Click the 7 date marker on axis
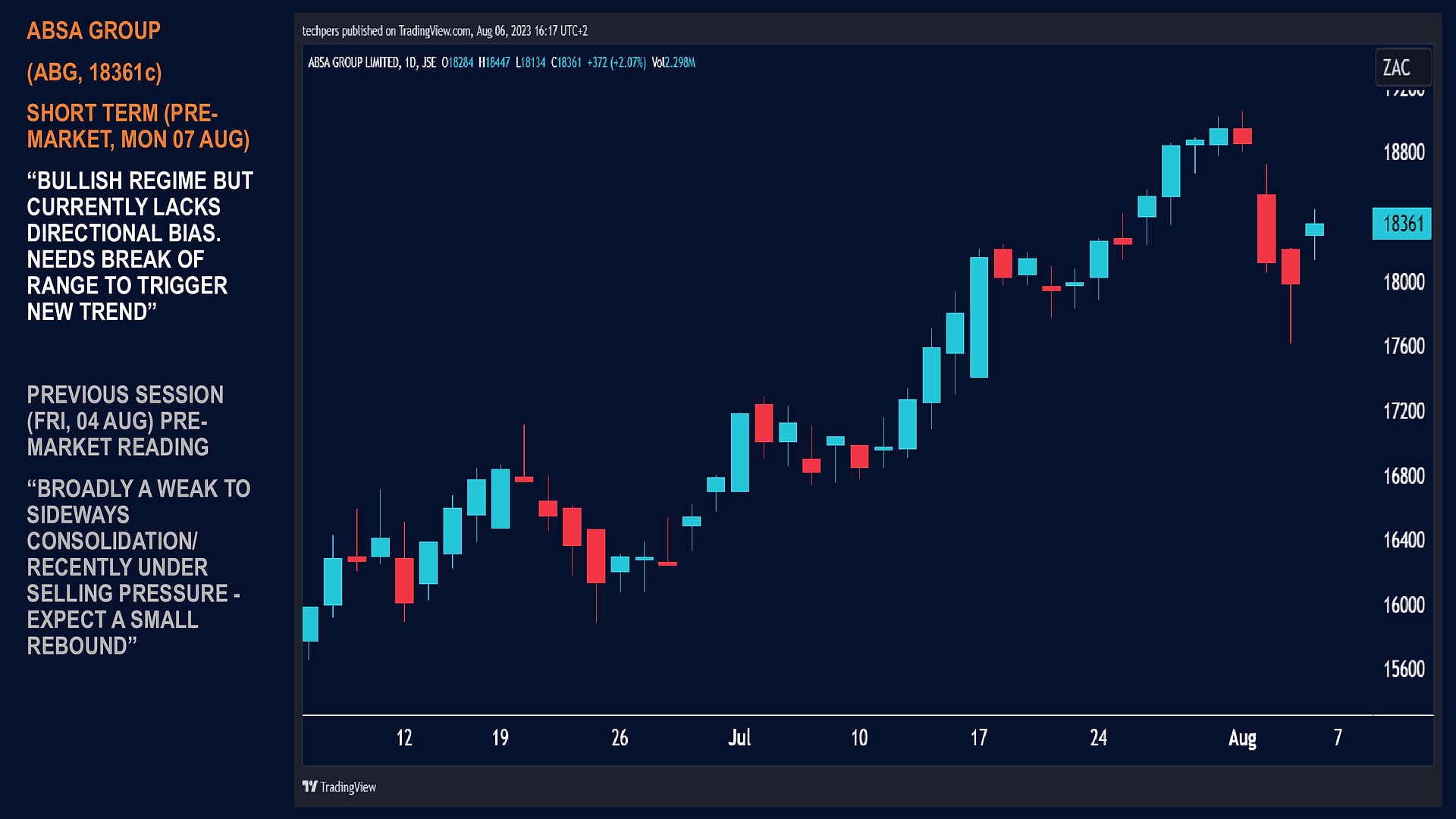 [x=1338, y=737]
